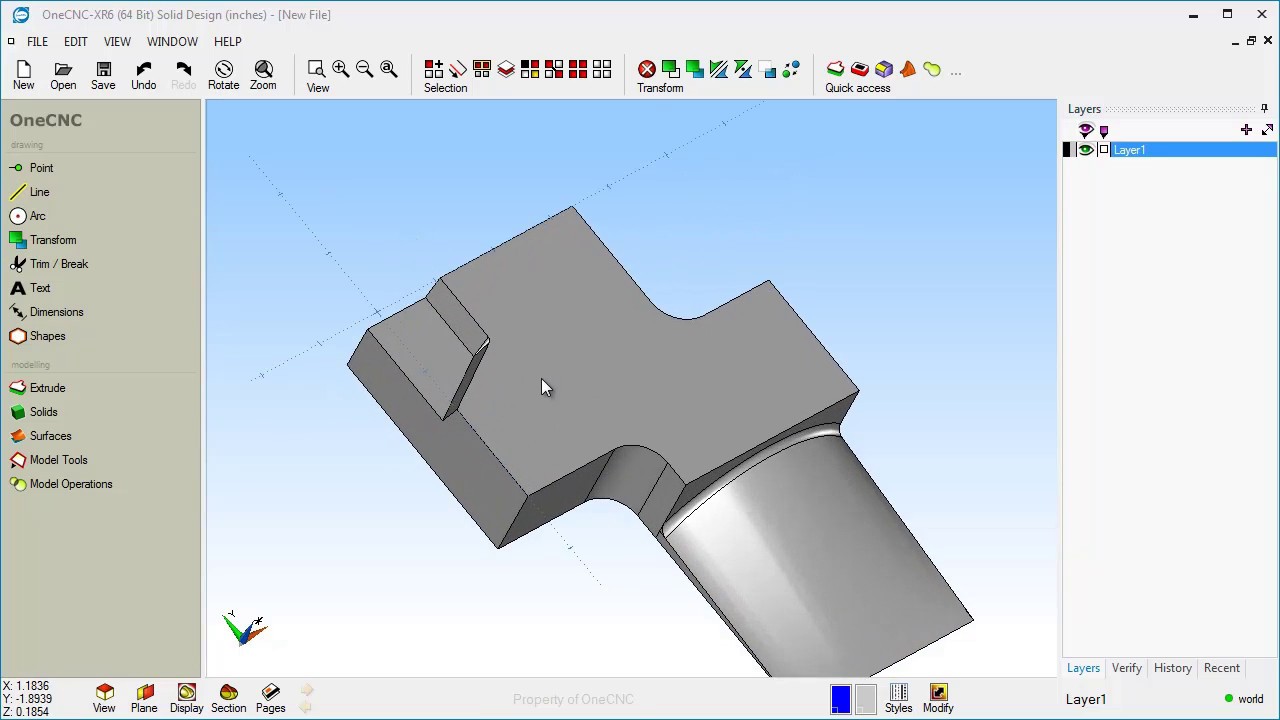Screen dimensions: 1280x720
Task: Click the selection icon with the red pencil
Action: coord(458,69)
